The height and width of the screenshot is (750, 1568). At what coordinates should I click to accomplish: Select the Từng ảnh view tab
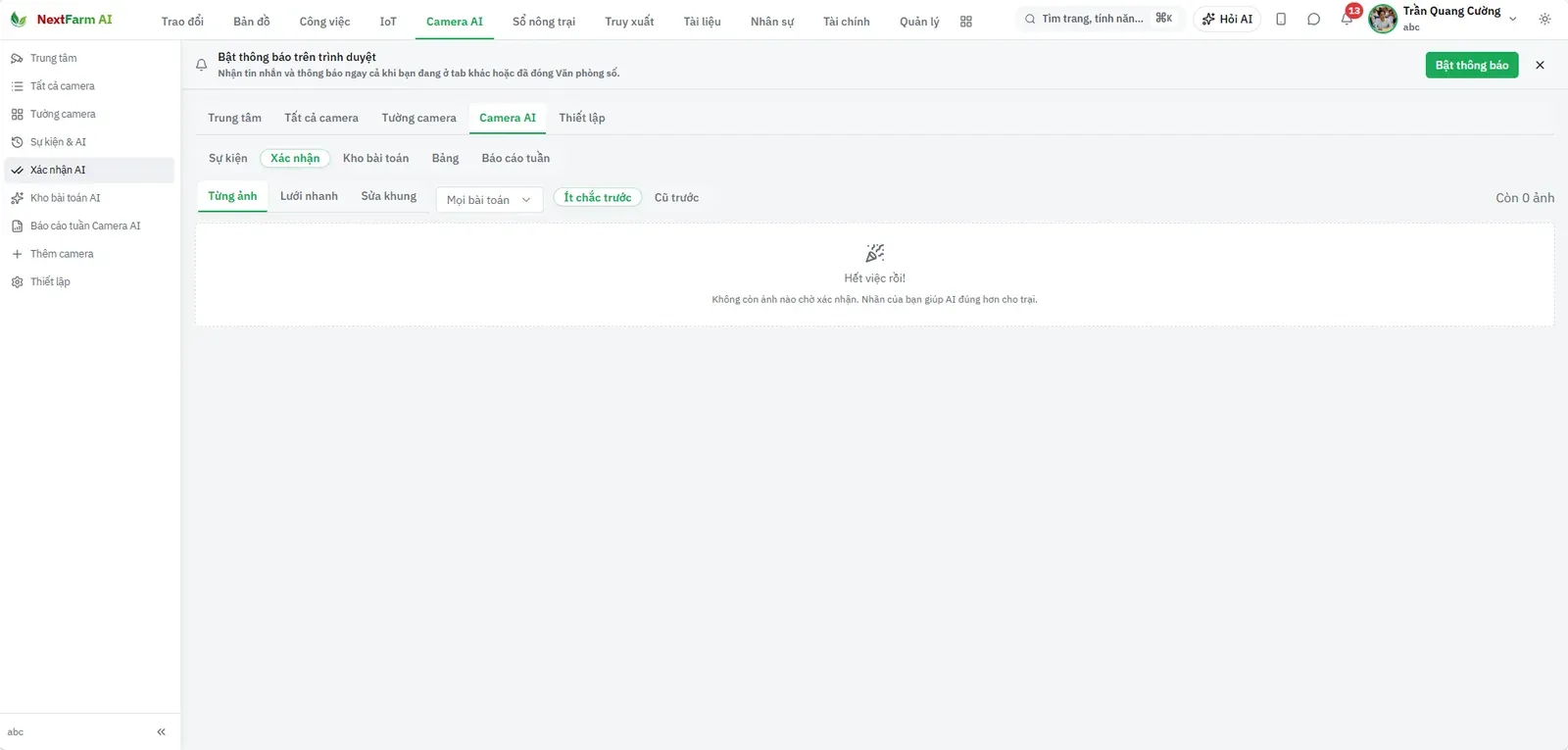(x=232, y=196)
